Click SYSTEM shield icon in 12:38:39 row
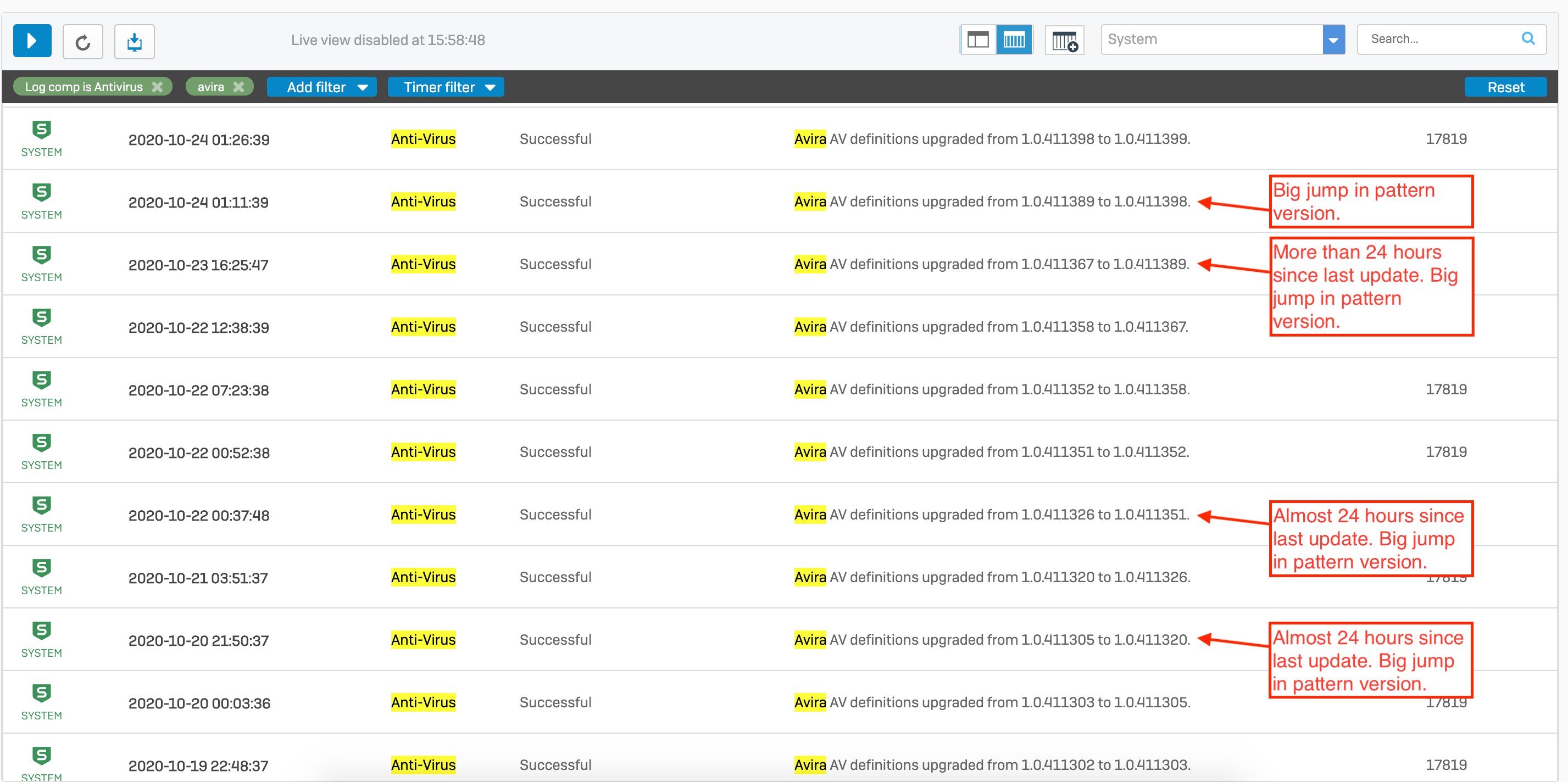Image resolution: width=1568 pixels, height=782 pixels. 41,317
